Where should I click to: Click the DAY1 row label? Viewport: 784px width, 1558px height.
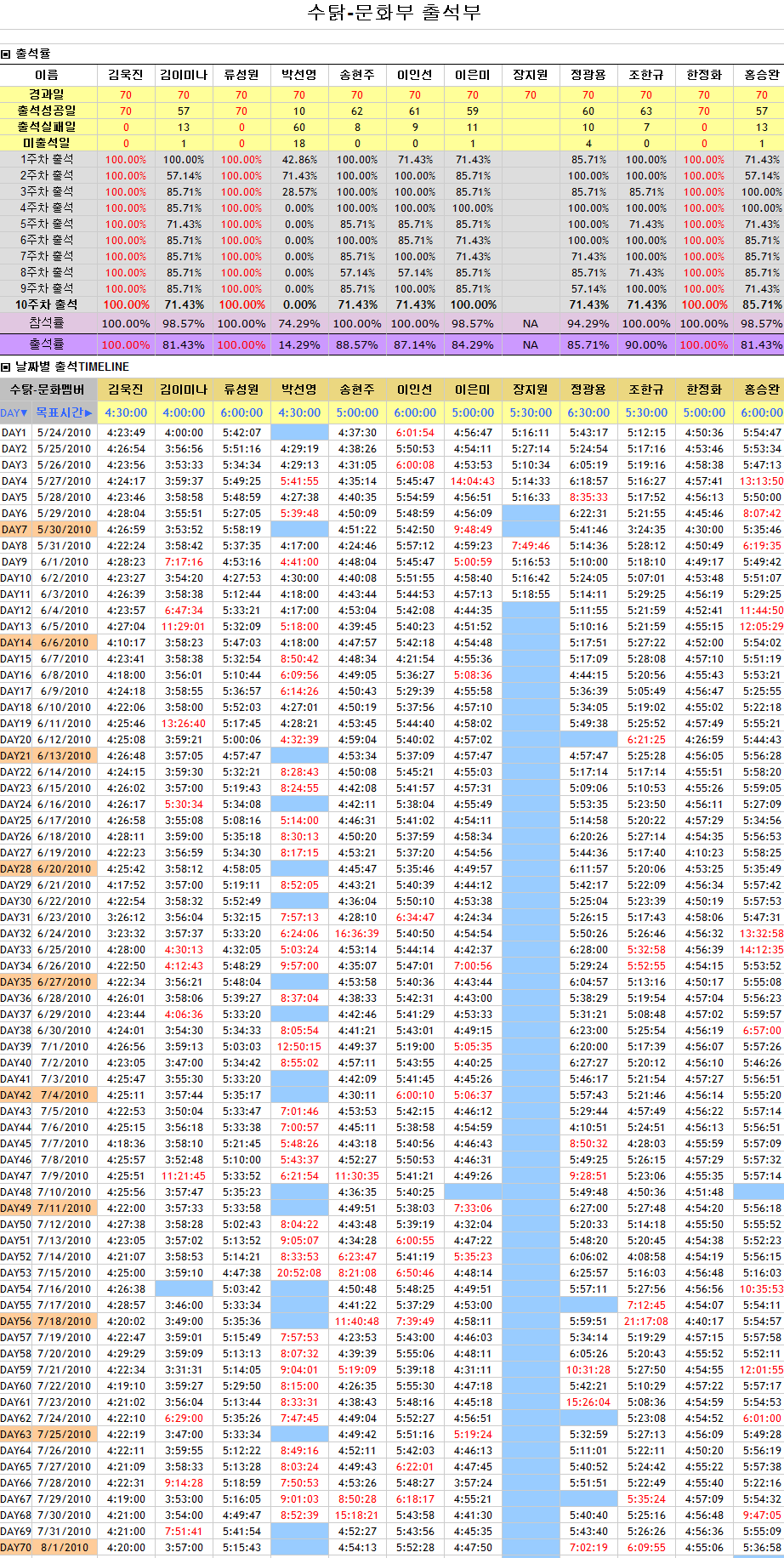click(x=14, y=432)
